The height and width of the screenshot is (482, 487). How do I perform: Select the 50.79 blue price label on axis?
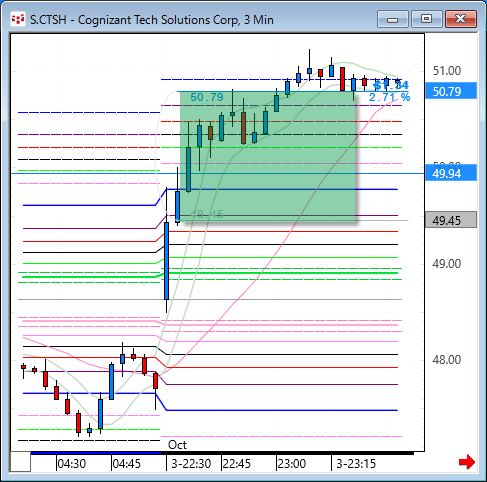click(451, 91)
